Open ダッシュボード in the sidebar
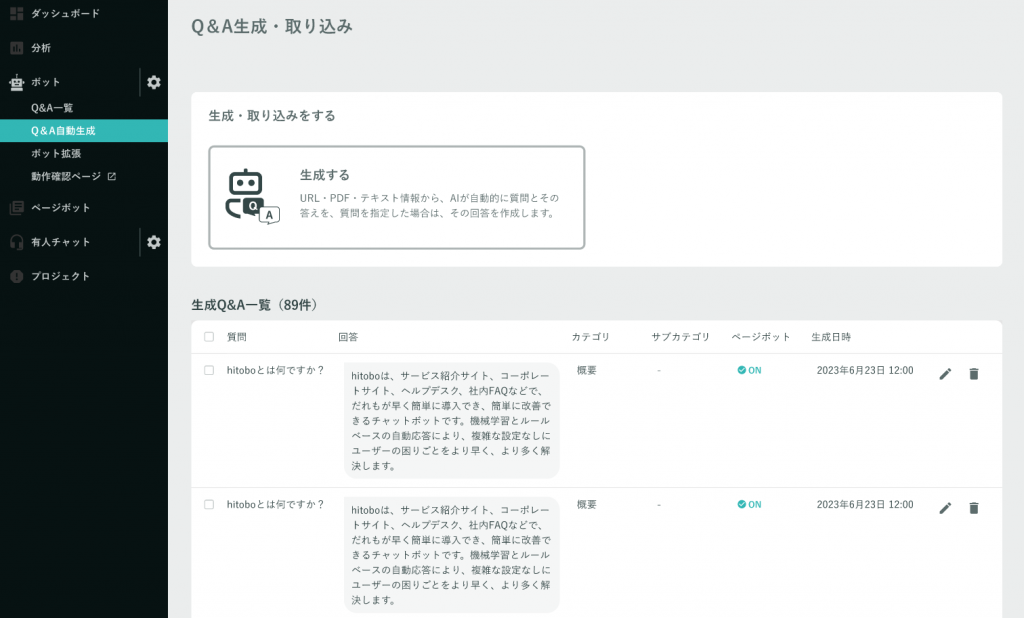This screenshot has height=618, width=1024. 65,13
